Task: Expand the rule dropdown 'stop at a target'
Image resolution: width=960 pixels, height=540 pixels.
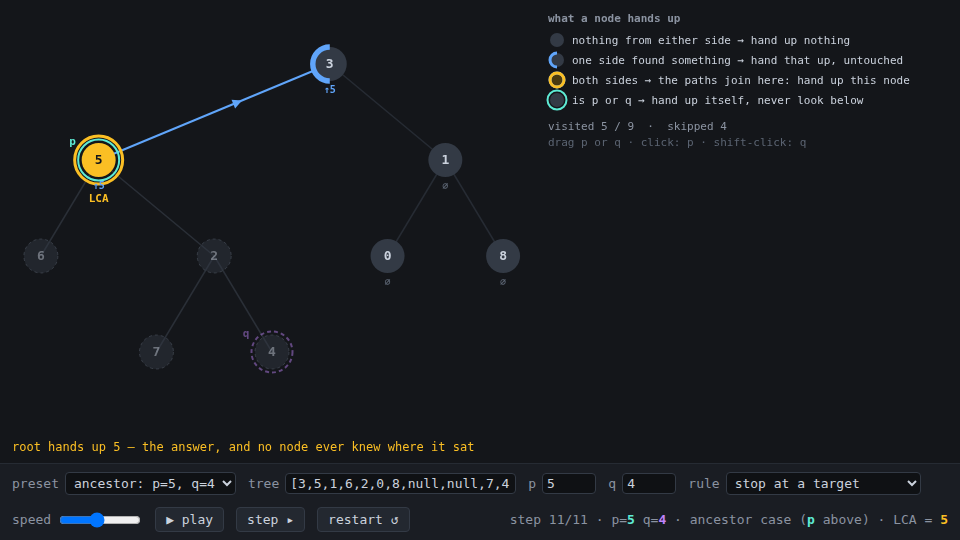Action: (x=823, y=484)
